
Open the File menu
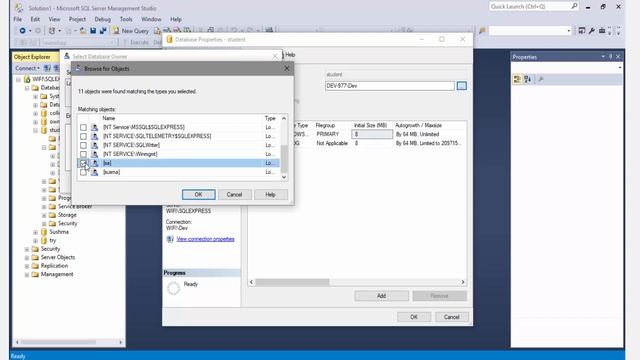click(18, 19)
